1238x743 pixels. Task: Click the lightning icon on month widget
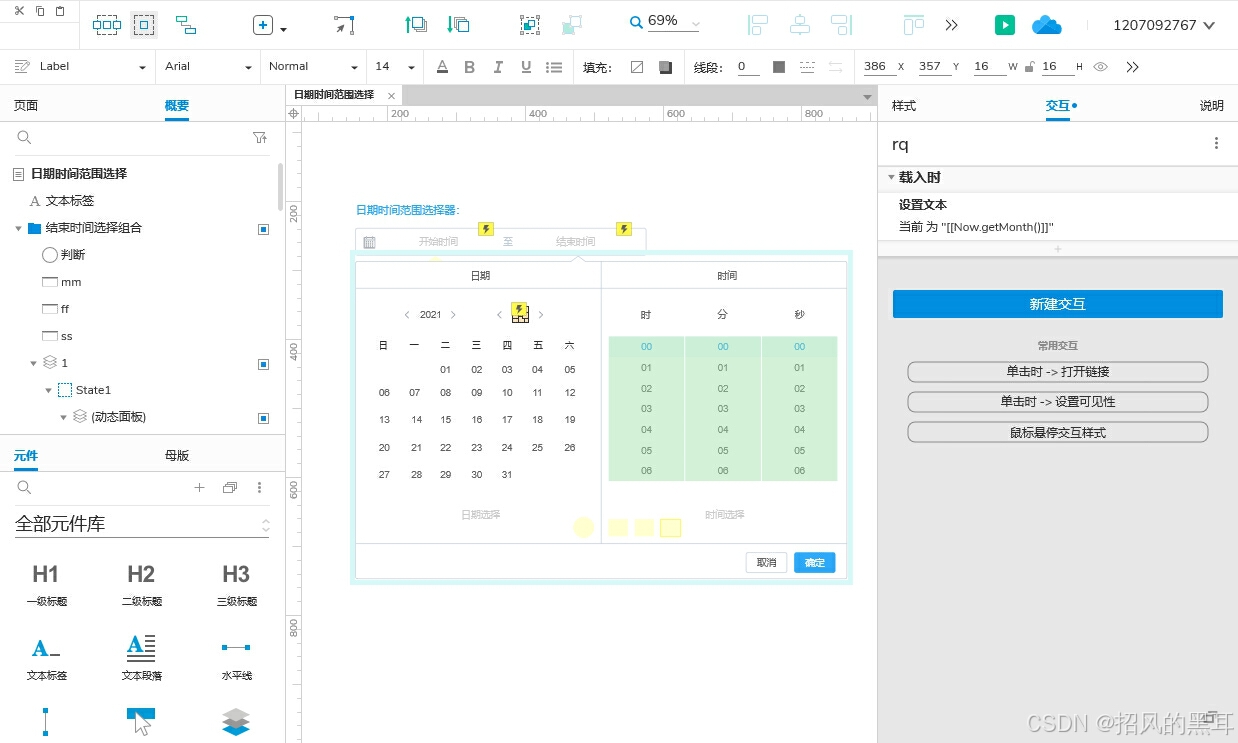518,309
